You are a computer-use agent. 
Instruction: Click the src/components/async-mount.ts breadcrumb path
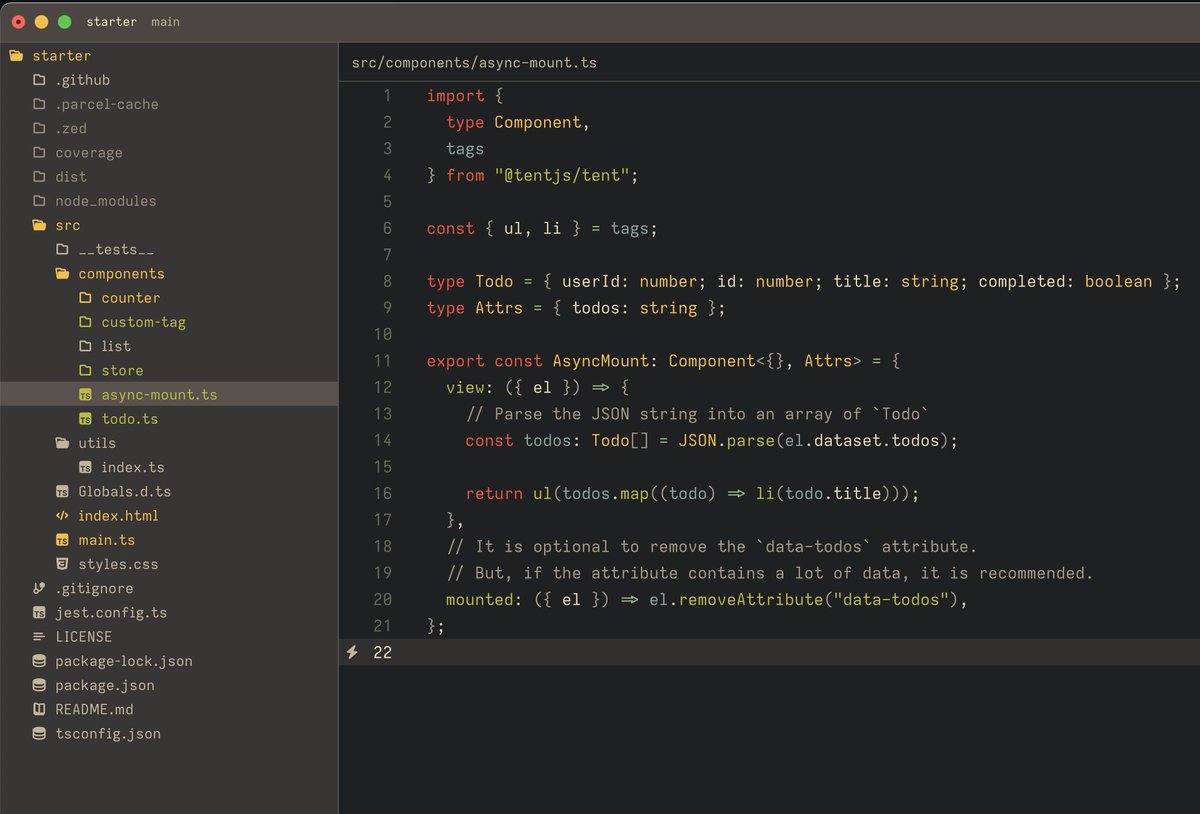(474, 63)
